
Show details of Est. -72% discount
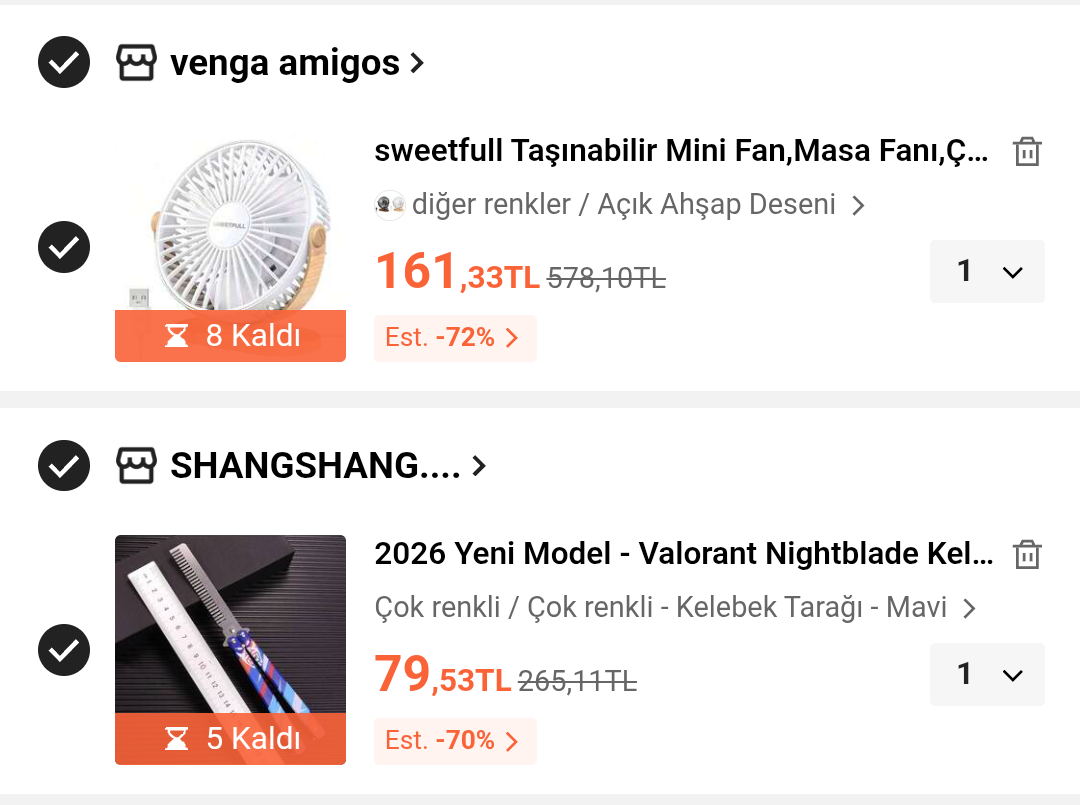[455, 338]
